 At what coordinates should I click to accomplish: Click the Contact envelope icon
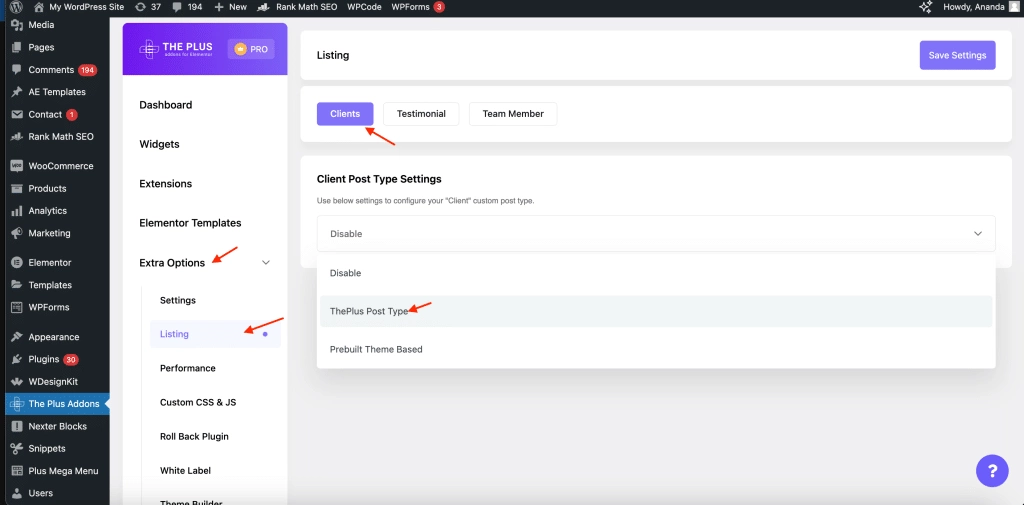tap(17, 114)
